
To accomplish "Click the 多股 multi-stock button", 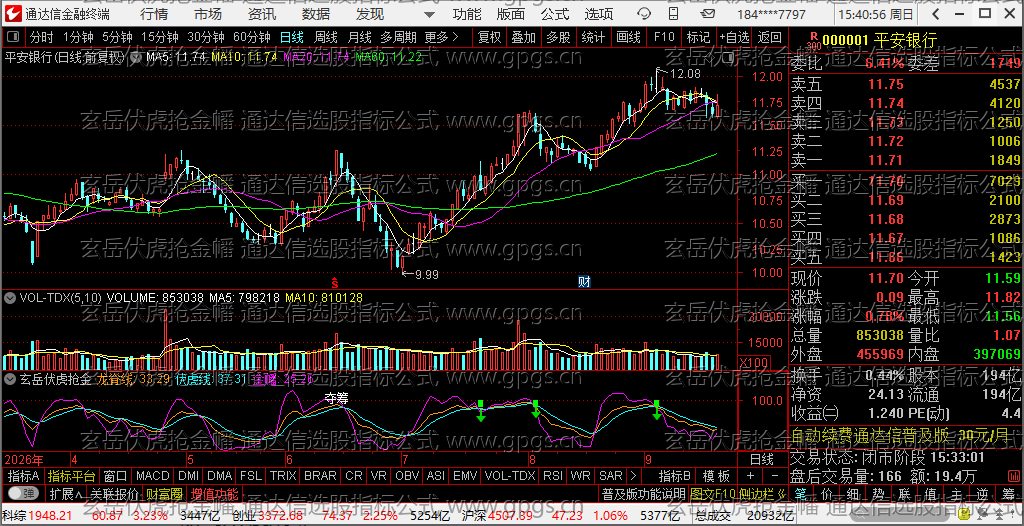I will pyautogui.click(x=558, y=37).
